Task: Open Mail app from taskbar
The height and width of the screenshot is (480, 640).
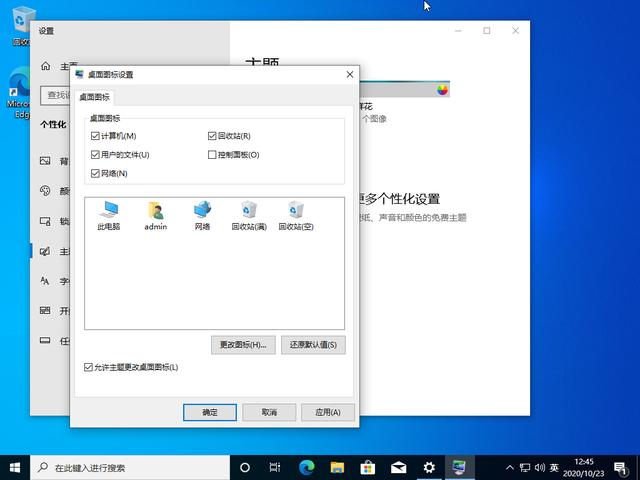Action: pos(398,468)
